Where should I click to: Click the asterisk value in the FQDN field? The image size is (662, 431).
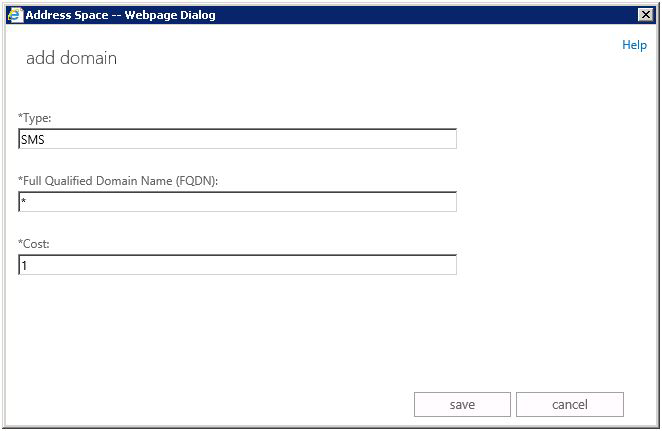24,202
